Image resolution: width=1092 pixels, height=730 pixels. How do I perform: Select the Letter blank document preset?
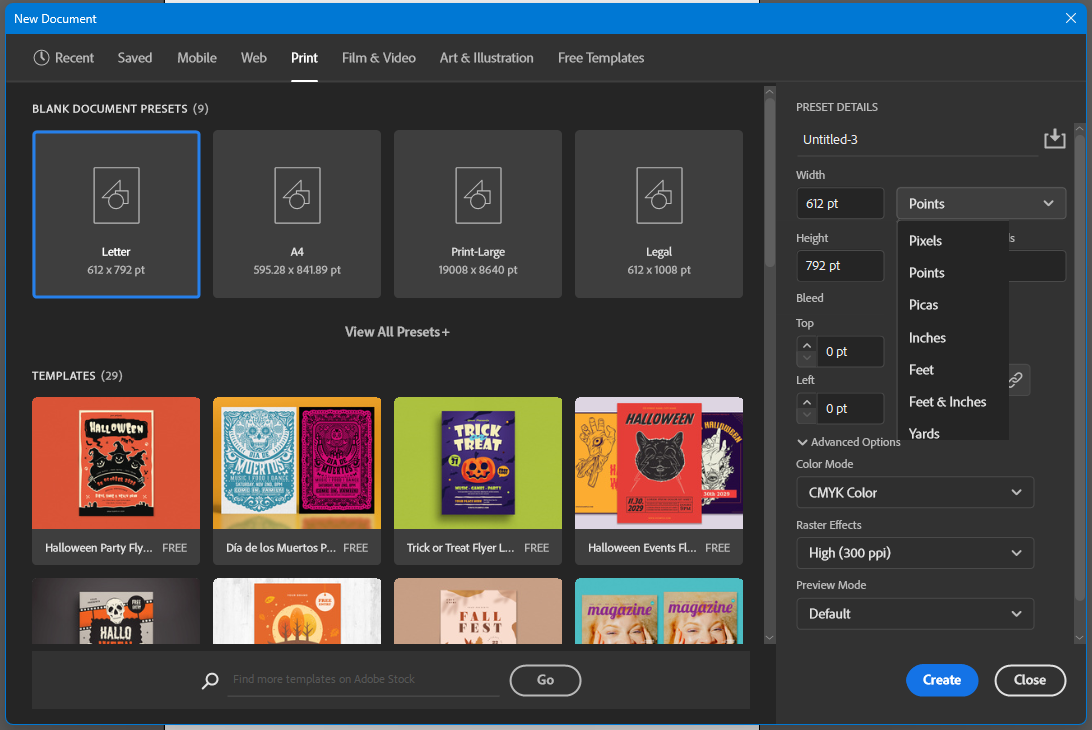coord(116,214)
